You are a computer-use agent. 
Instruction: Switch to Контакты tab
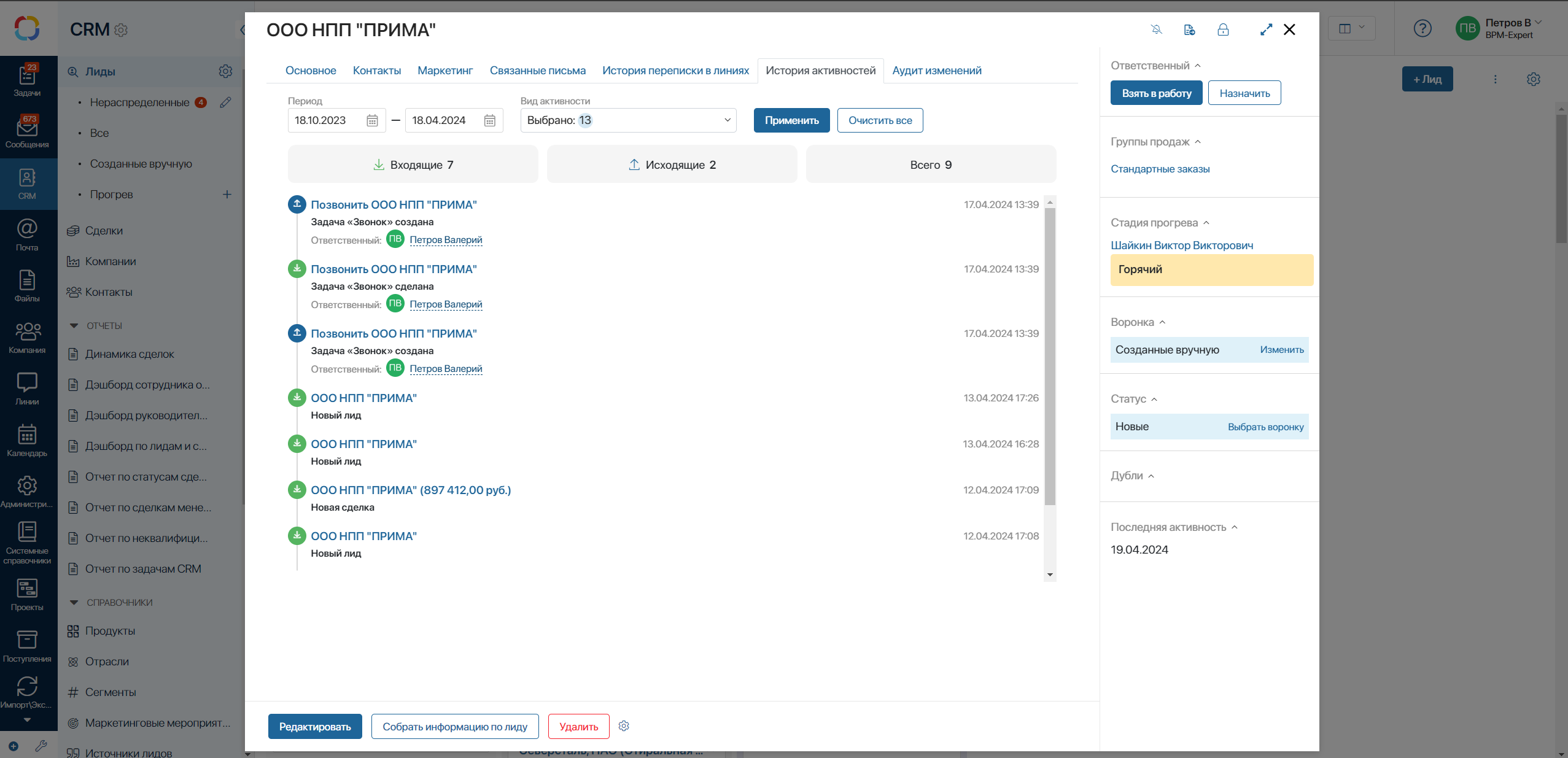tap(377, 71)
